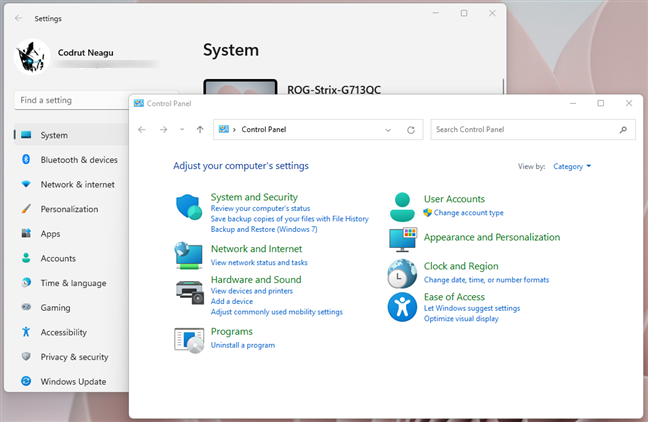This screenshot has height=422, width=648.
Task: Click the Network and Internet globe icon
Action: (x=189, y=255)
